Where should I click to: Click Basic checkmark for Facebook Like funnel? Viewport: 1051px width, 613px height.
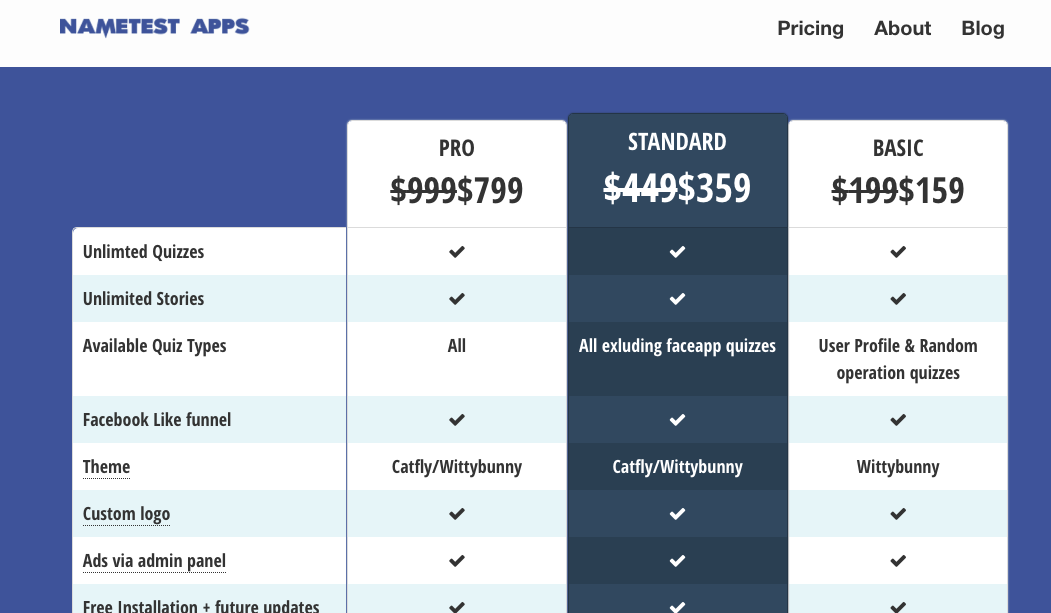pyautogui.click(x=898, y=420)
